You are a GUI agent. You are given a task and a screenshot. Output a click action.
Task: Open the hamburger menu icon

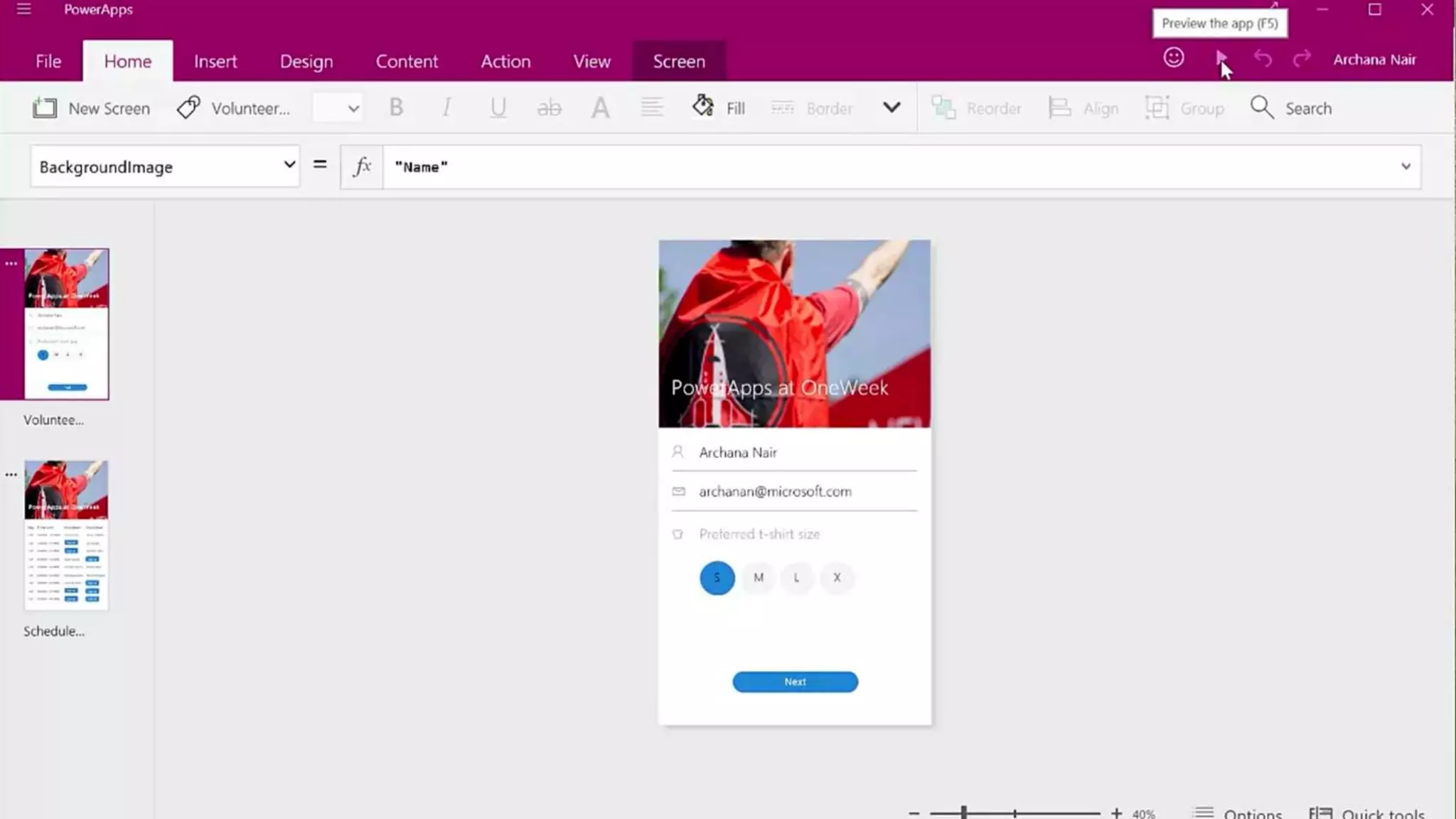click(x=23, y=9)
